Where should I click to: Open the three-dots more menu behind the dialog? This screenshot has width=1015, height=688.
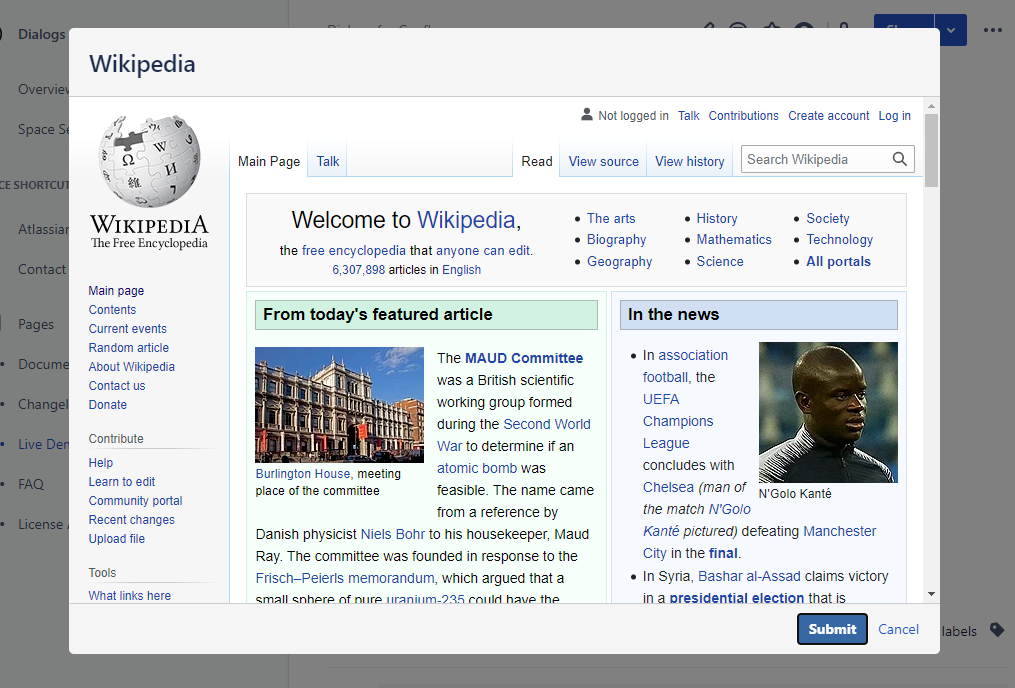[992, 30]
